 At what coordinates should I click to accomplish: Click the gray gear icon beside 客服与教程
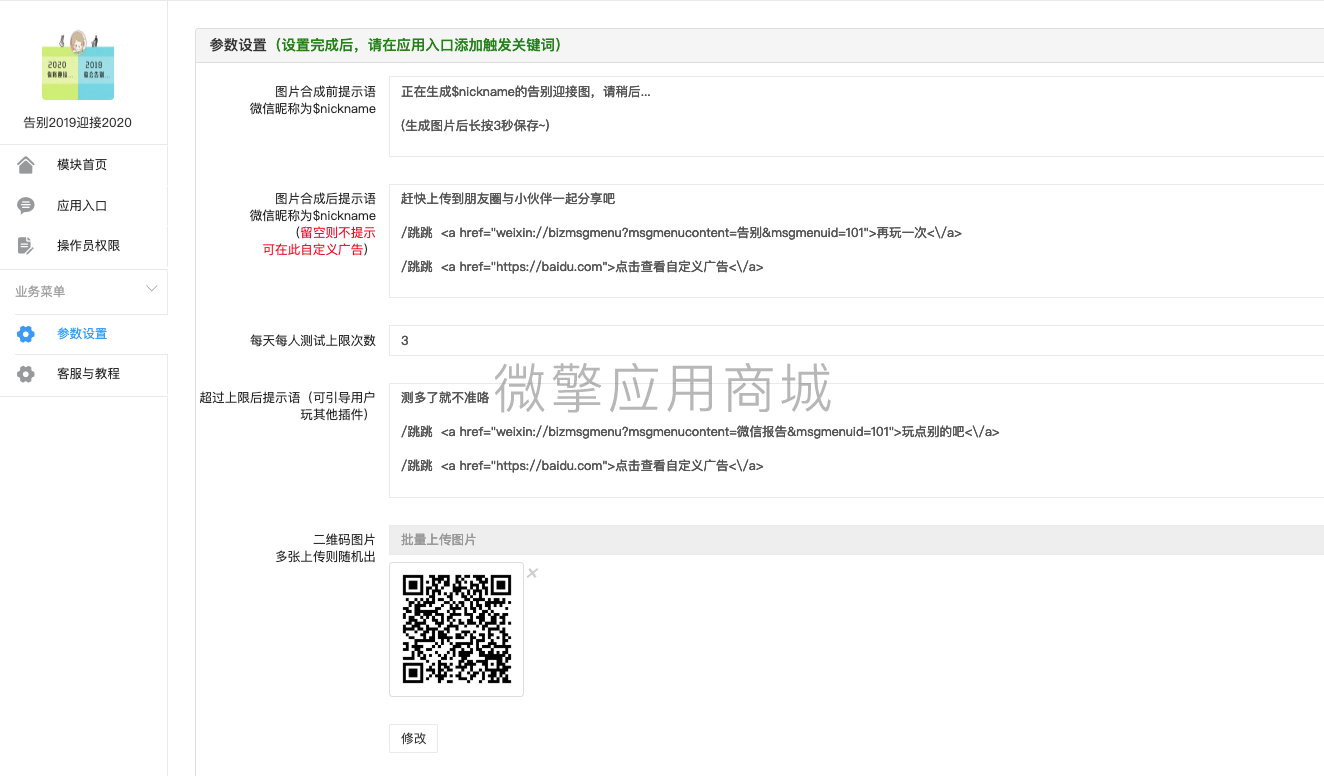click(26, 374)
